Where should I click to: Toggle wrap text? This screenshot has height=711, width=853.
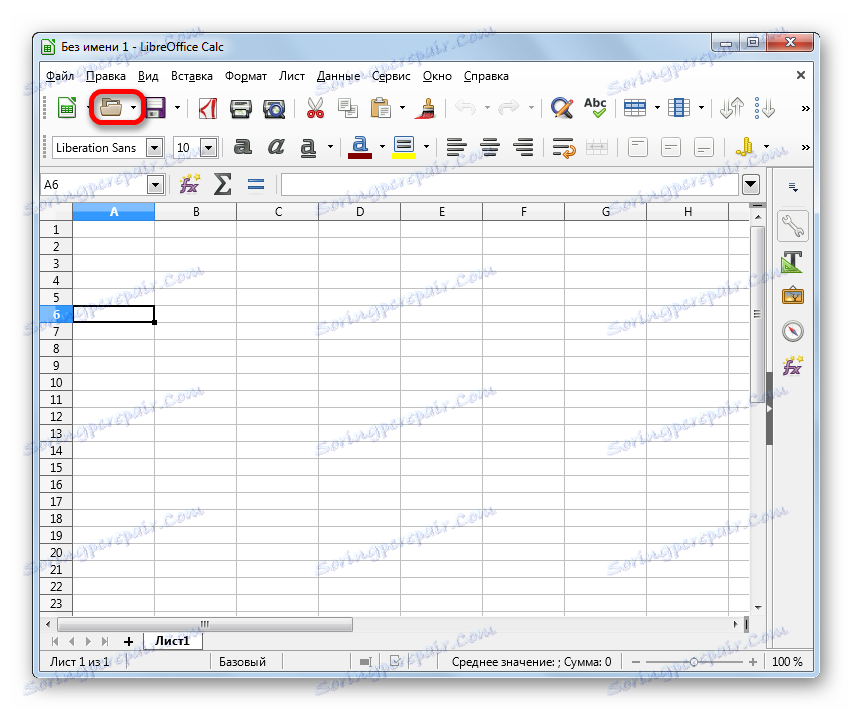point(563,147)
